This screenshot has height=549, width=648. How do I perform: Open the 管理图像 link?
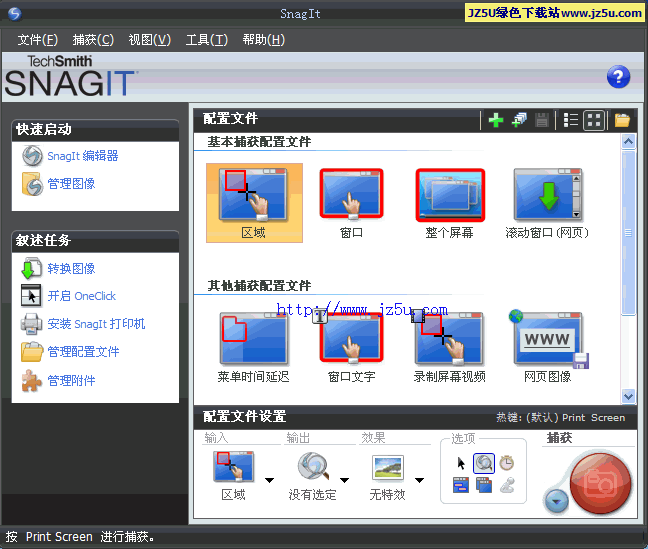click(71, 184)
